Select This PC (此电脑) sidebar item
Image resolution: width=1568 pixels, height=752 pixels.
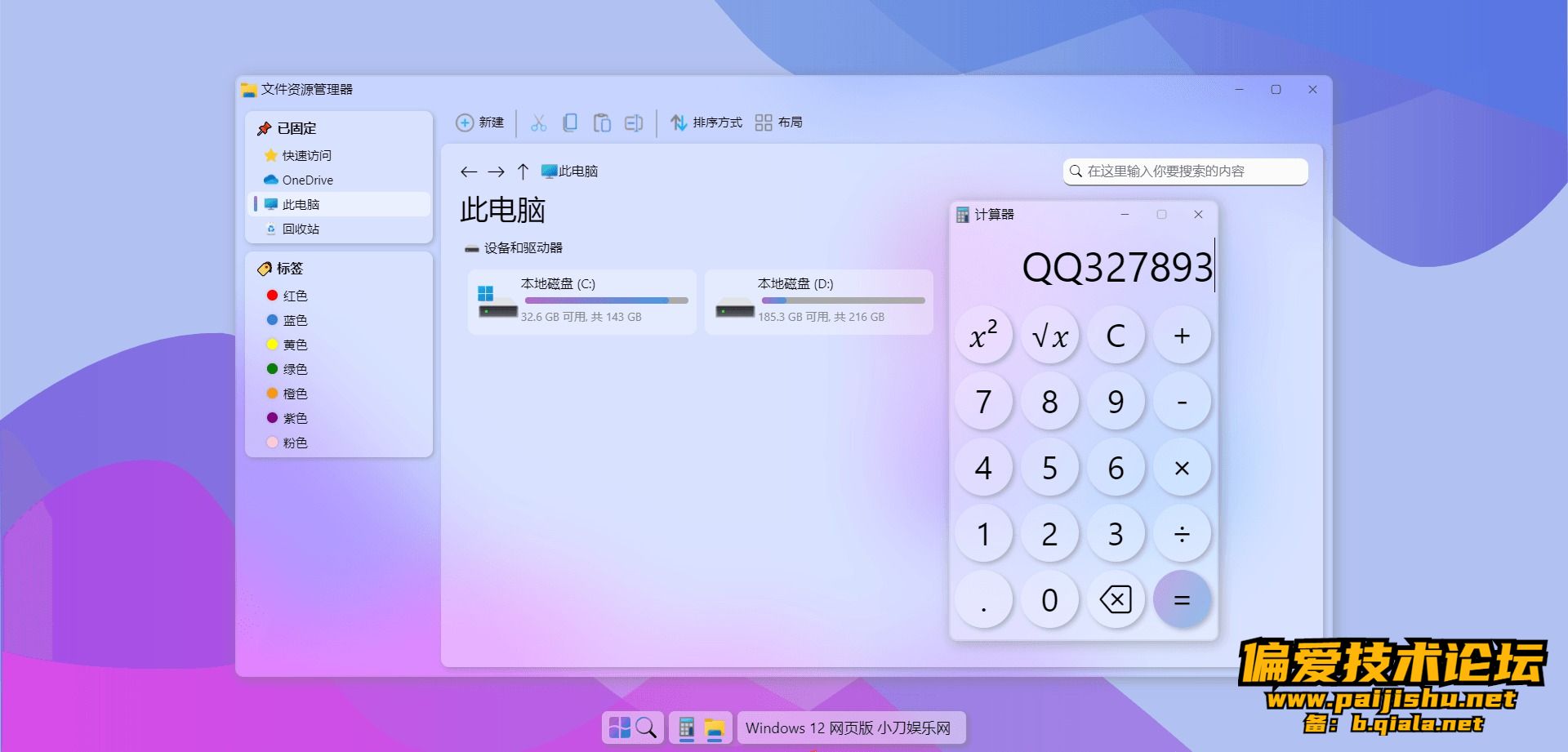[339, 204]
